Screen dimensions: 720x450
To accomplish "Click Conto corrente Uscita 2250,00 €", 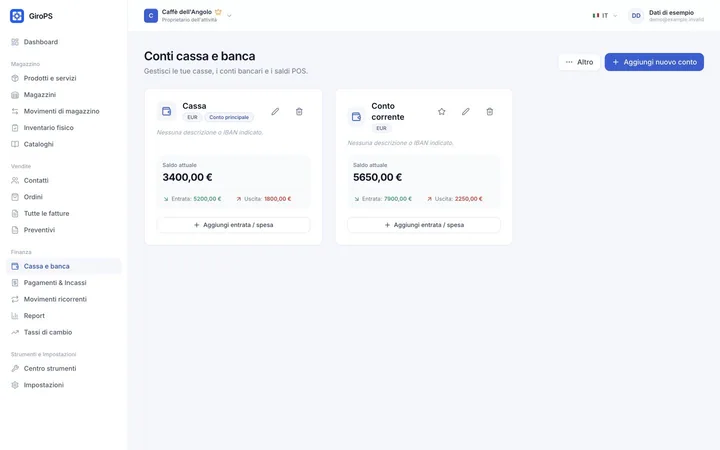I will (x=468, y=199).
